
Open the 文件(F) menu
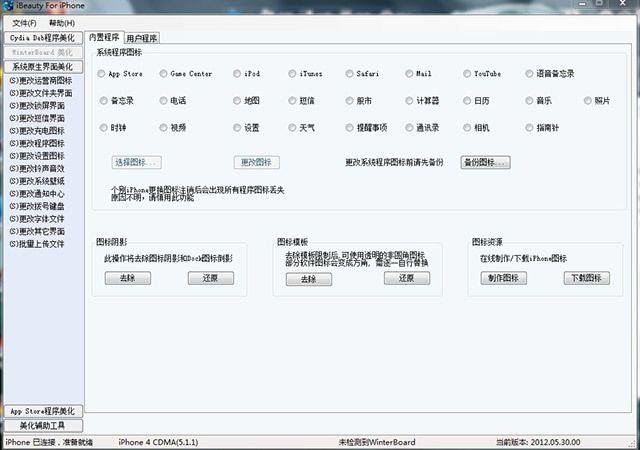(x=24, y=23)
